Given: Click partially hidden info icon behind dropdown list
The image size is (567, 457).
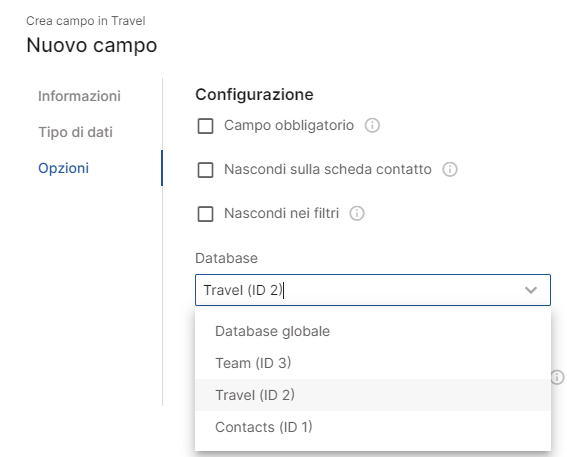Looking at the screenshot, I should click(558, 377).
